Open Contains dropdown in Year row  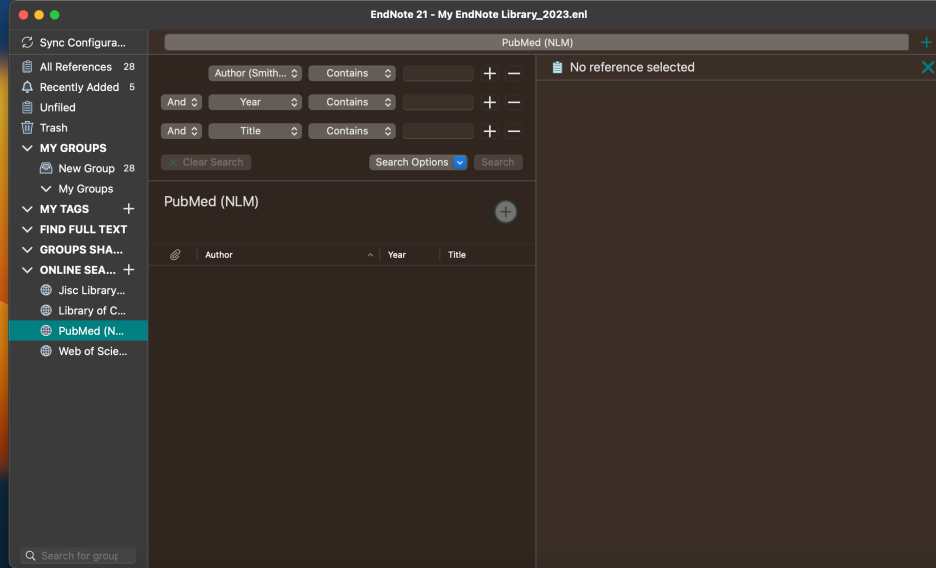pyautogui.click(x=352, y=102)
